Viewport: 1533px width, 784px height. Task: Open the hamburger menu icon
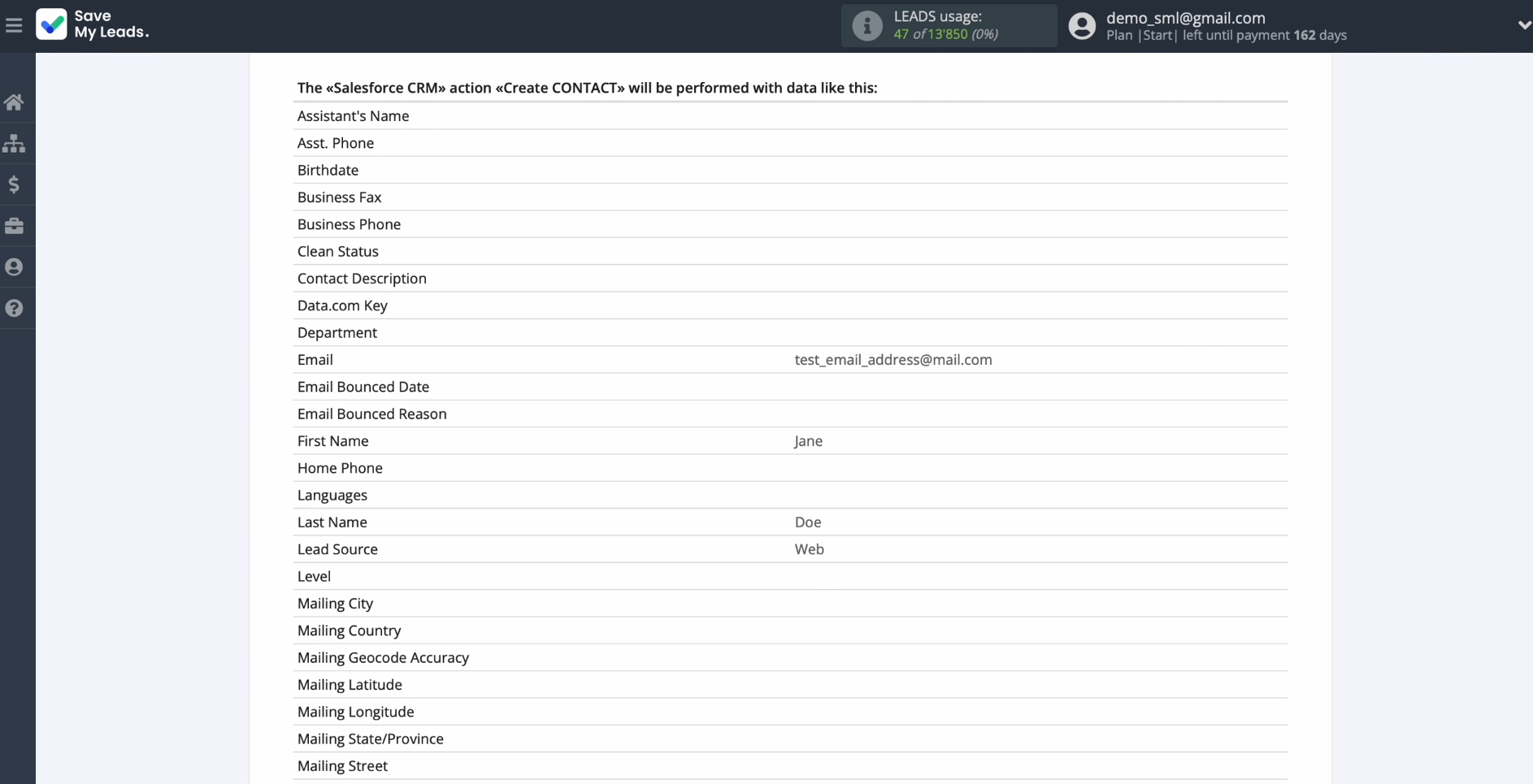[14, 25]
